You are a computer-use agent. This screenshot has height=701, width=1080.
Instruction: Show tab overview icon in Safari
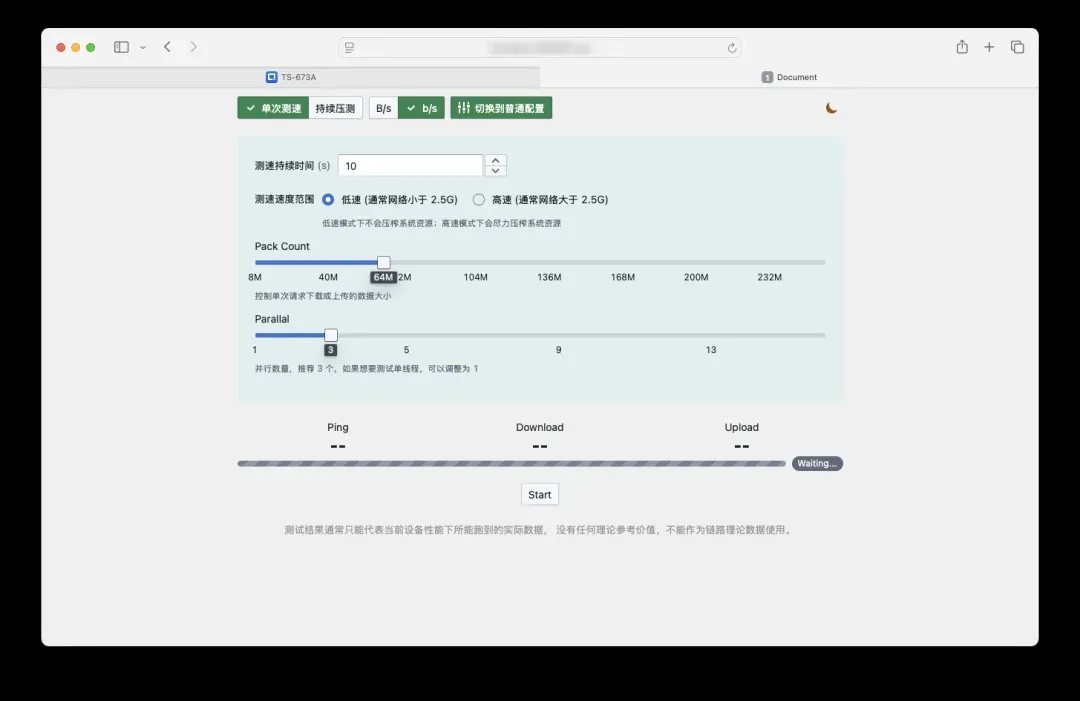(1017, 47)
